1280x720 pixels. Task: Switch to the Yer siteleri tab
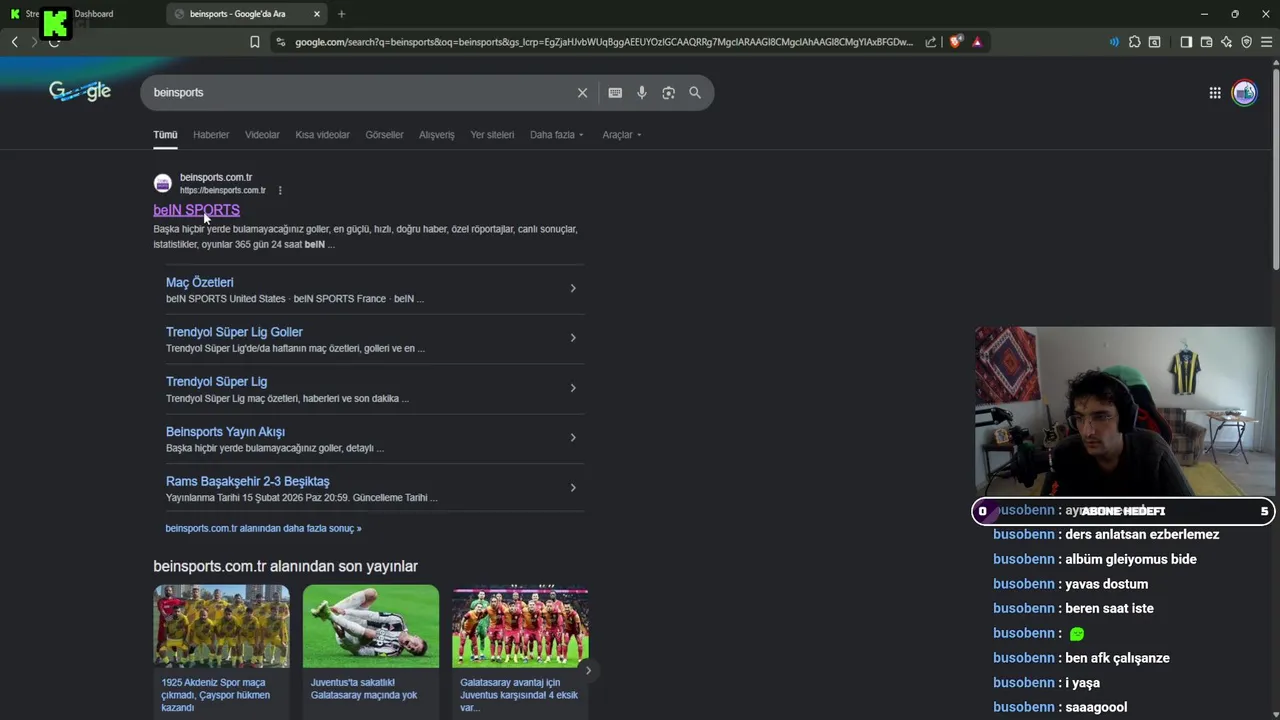492,135
